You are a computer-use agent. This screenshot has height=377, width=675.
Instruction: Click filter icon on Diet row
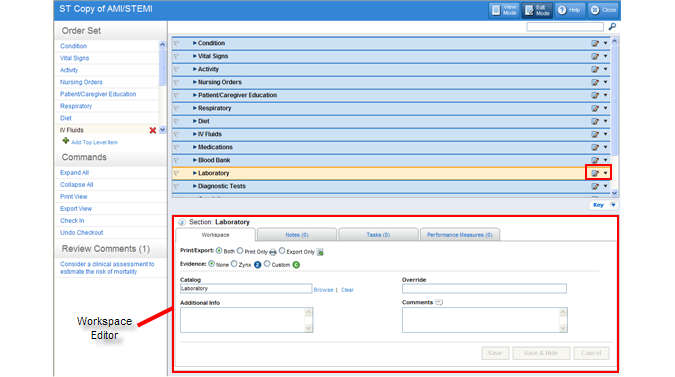click(x=176, y=121)
